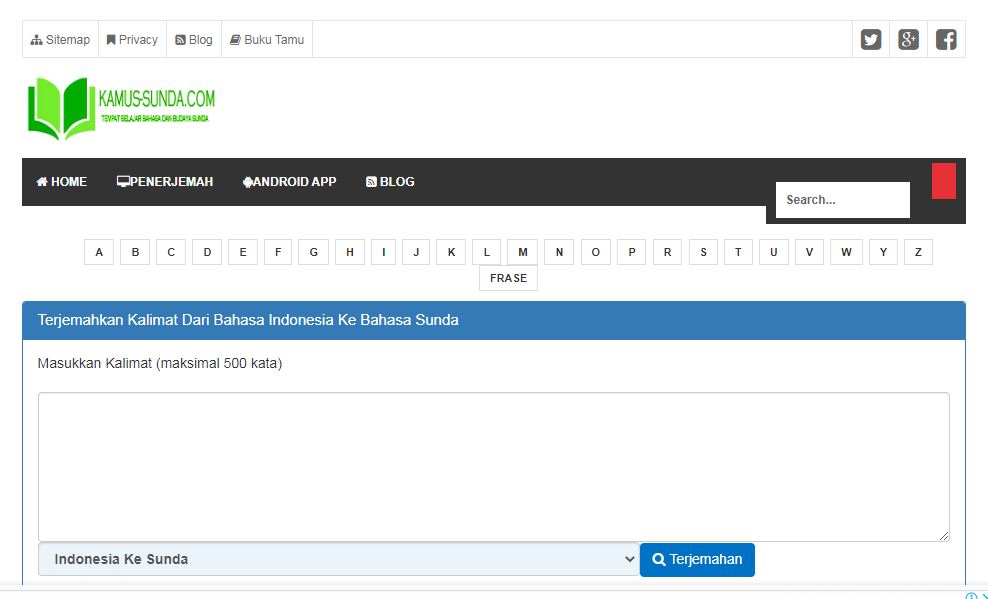Click the Terjemahan translate button
The height and width of the screenshot is (599, 988).
697,560
